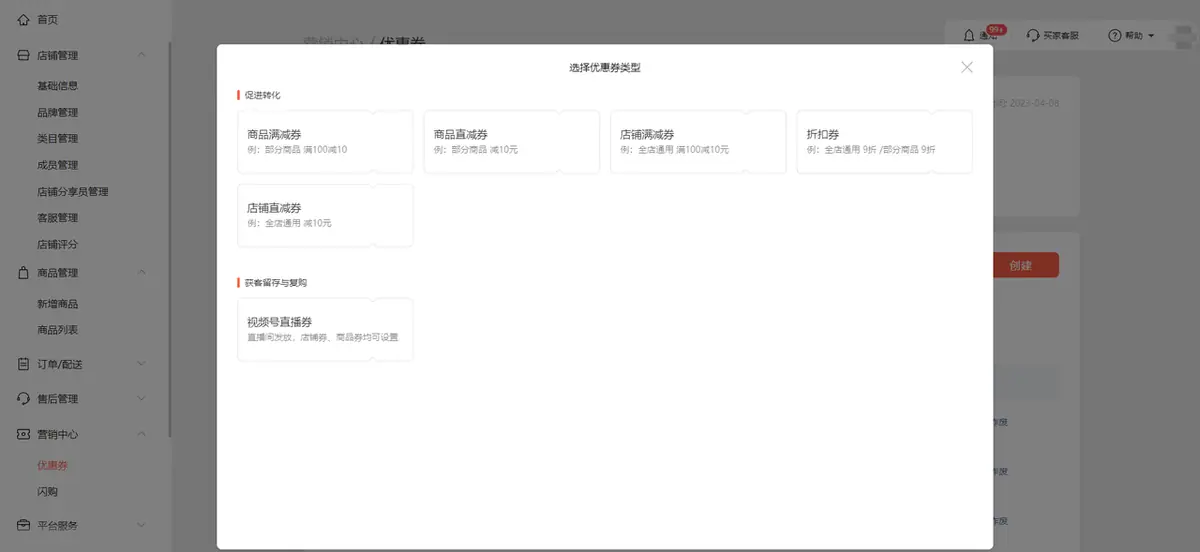Click the 选择优惠券类型 dialog title
Image resolution: width=1200 pixels, height=552 pixels.
pos(605,67)
